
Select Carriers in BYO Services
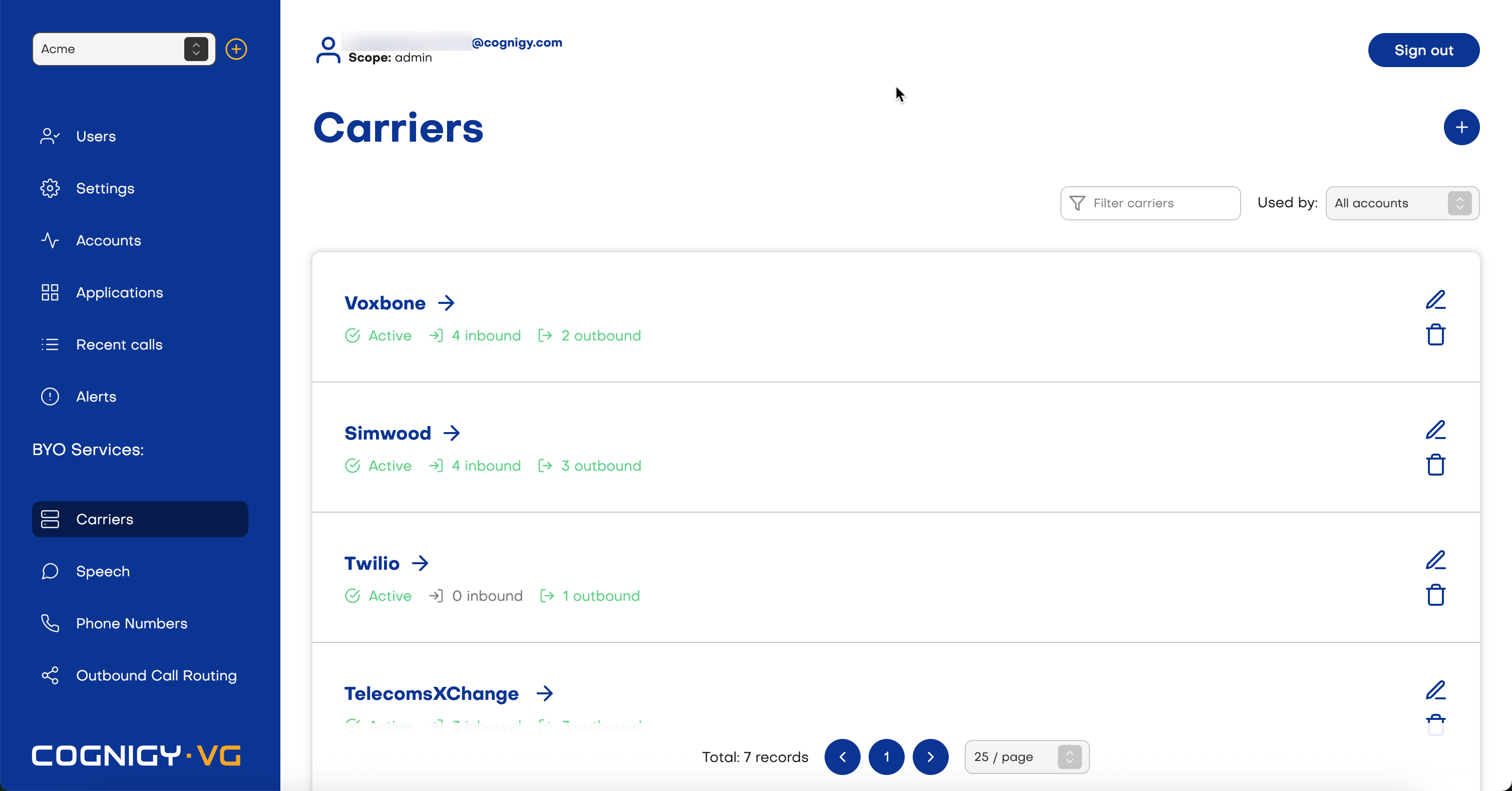(140, 519)
